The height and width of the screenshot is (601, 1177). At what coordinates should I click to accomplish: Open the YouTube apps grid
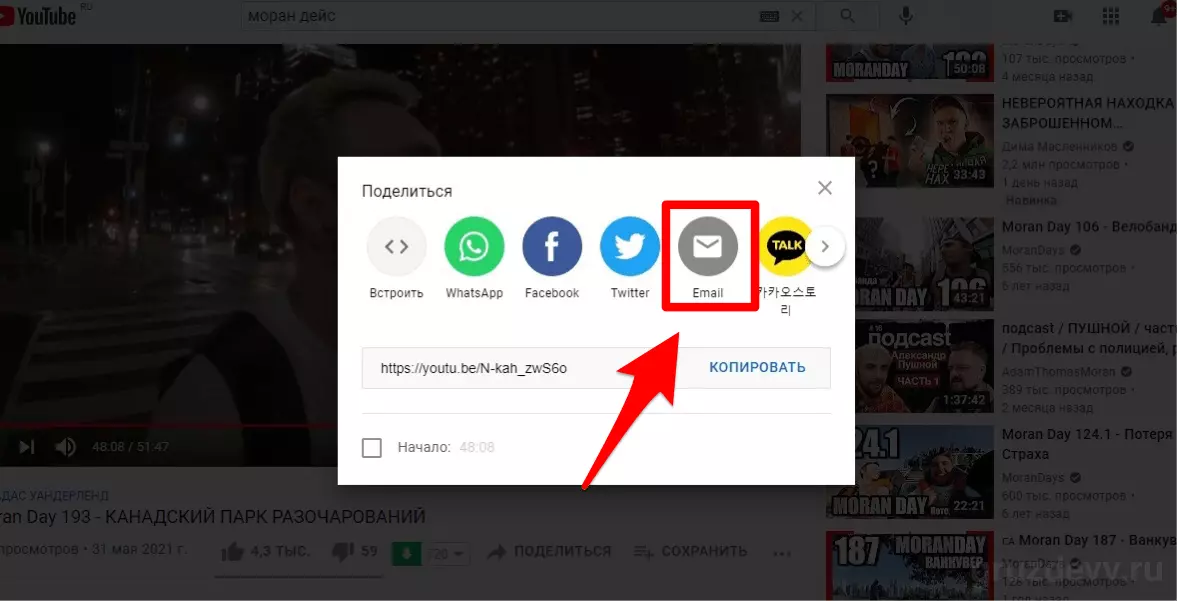click(x=1110, y=16)
